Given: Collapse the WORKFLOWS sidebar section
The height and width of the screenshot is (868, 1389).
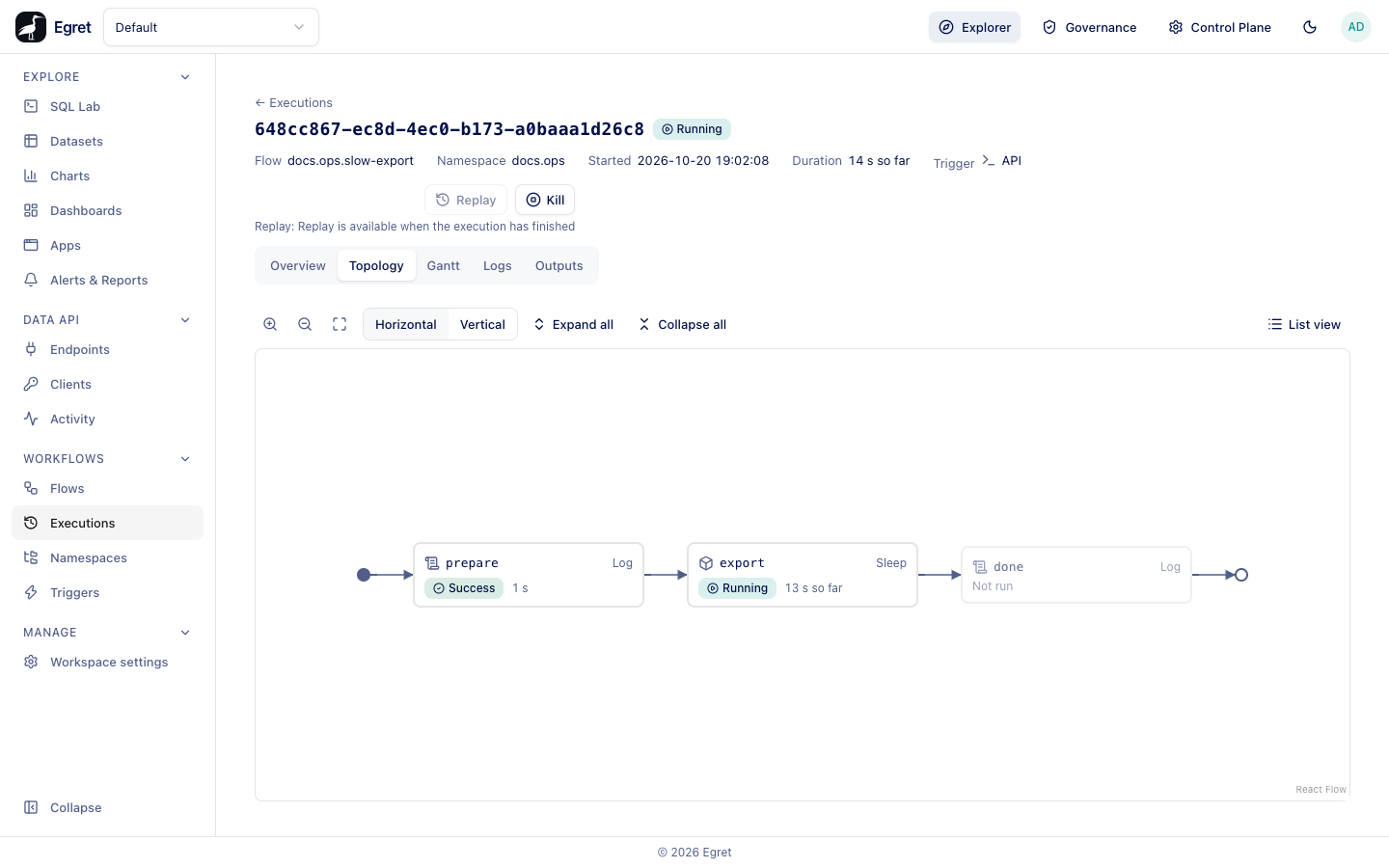Looking at the screenshot, I should (185, 459).
